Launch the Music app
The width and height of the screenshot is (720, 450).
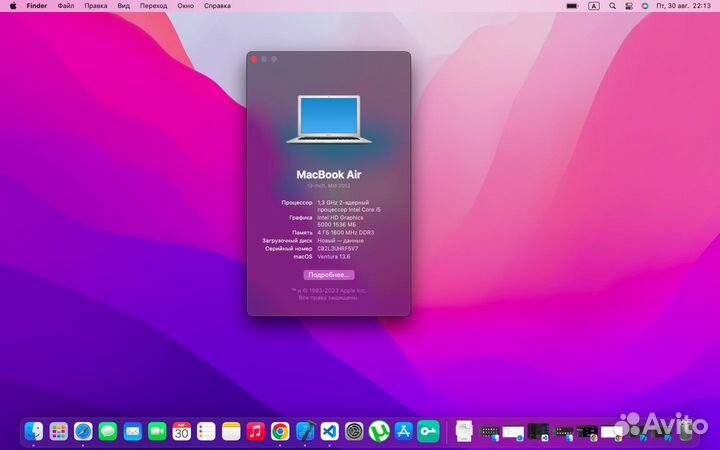[x=256, y=432]
